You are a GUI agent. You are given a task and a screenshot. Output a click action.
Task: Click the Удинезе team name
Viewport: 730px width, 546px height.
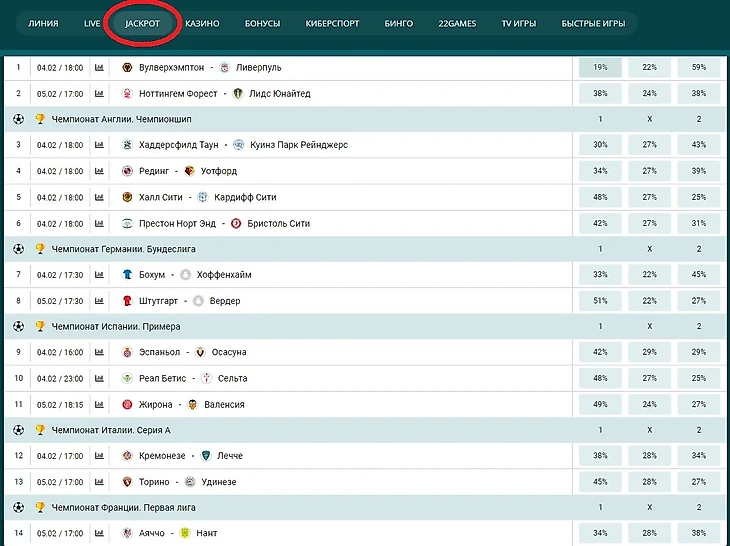pos(219,482)
